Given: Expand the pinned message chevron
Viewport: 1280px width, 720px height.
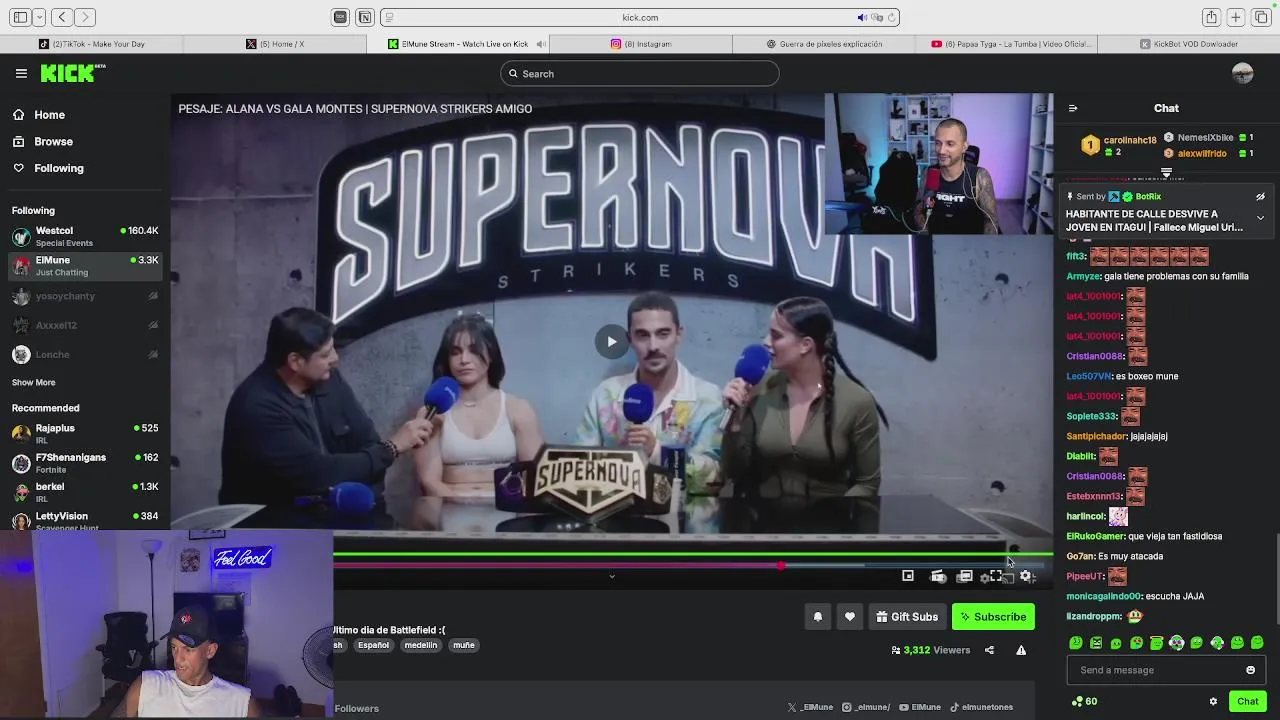Looking at the screenshot, I should coord(1260,217).
